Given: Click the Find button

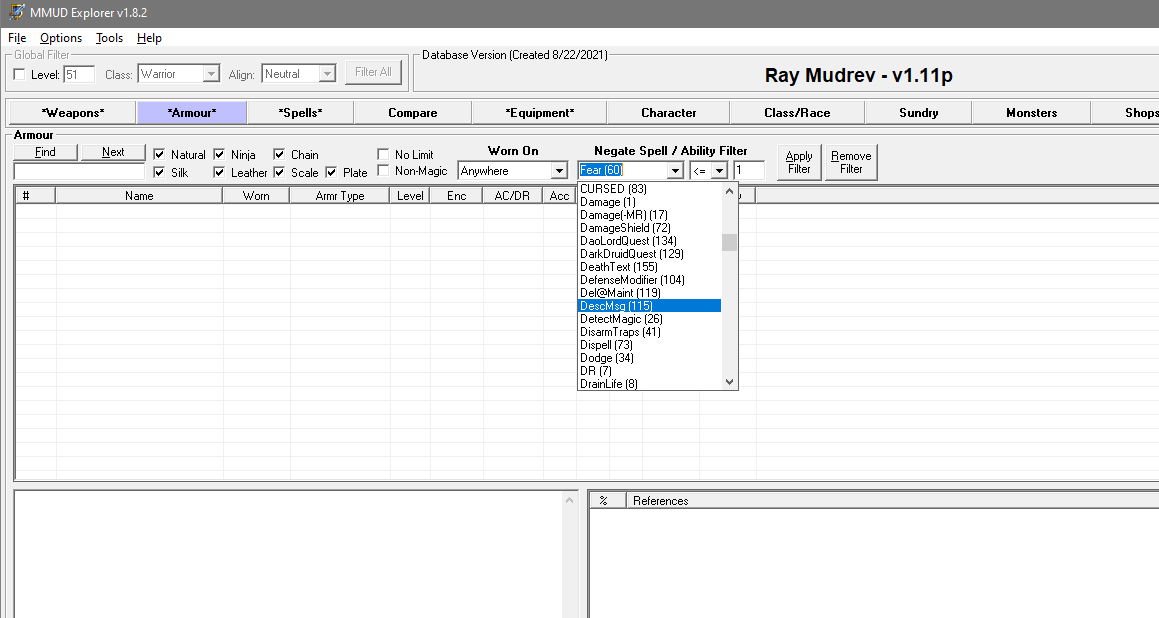Looking at the screenshot, I should click(x=45, y=152).
